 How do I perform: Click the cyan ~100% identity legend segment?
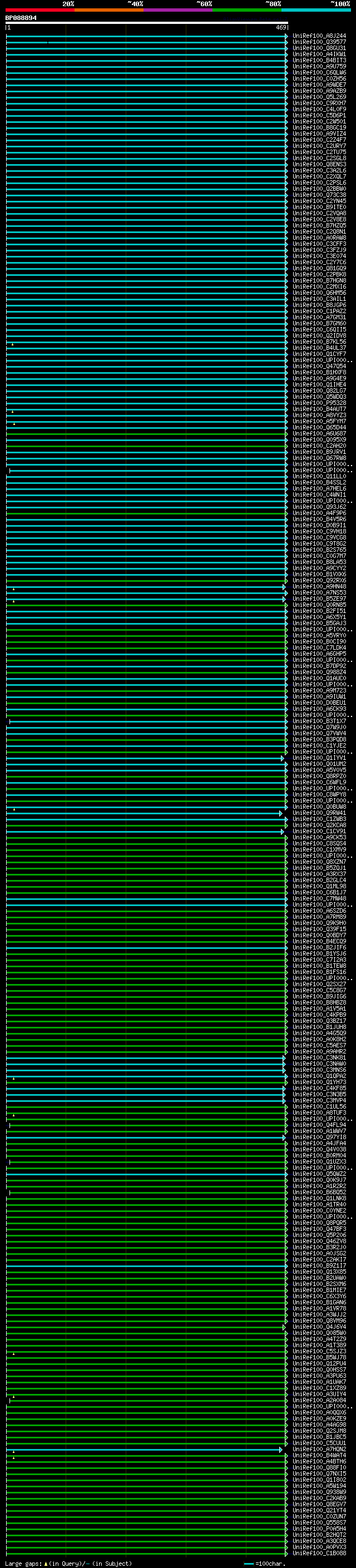click(317, 10)
